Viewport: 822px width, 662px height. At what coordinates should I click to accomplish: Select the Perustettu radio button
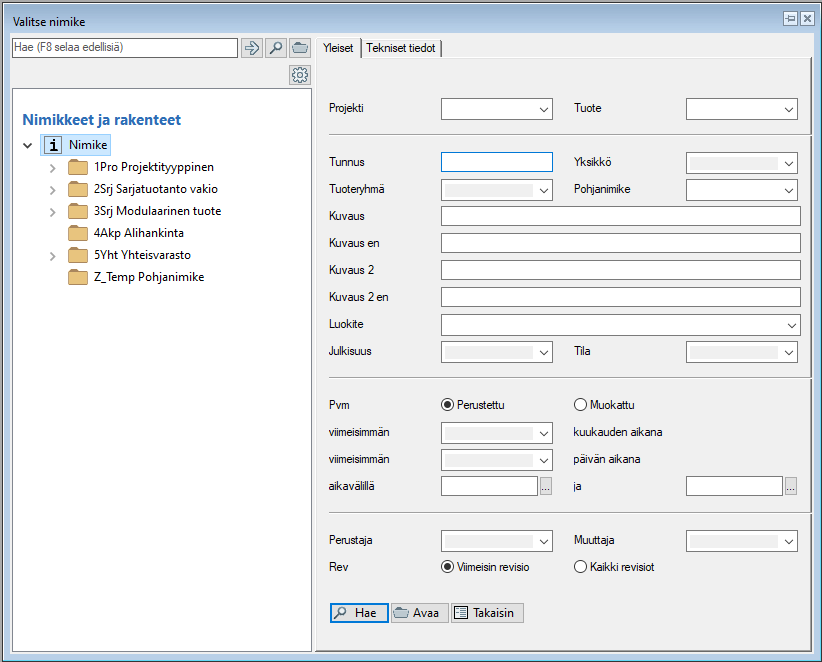[448, 405]
